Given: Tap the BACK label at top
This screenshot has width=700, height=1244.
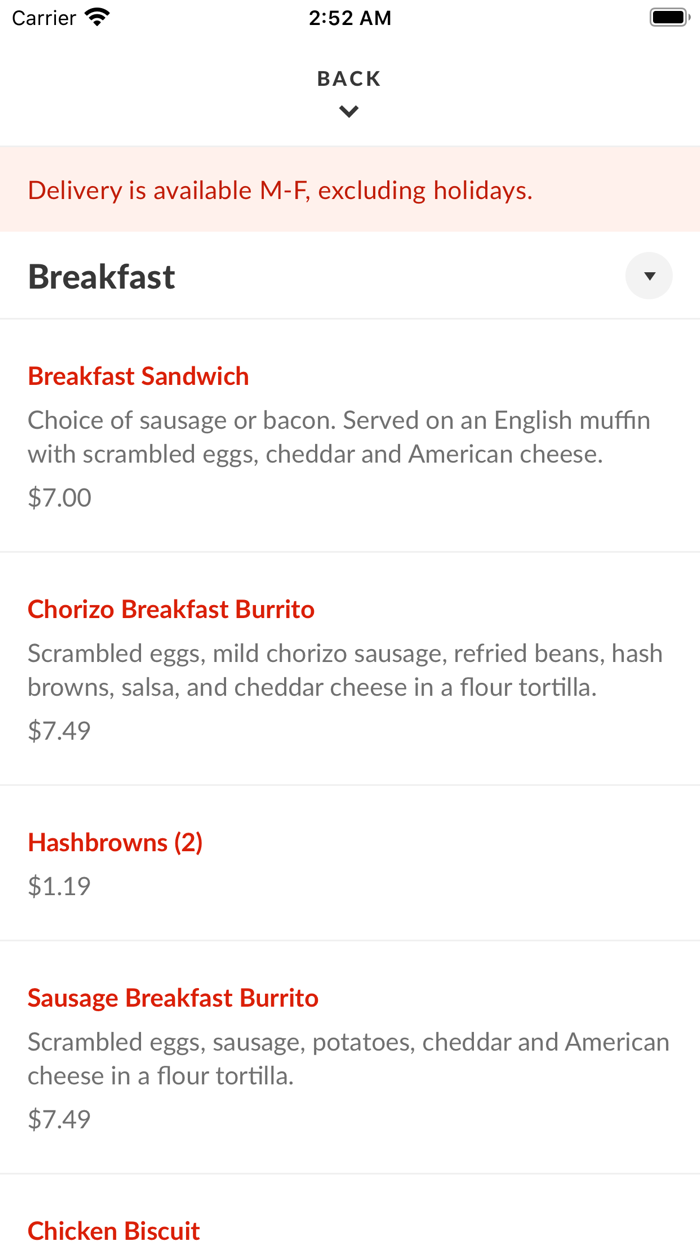Looking at the screenshot, I should pos(349,79).
